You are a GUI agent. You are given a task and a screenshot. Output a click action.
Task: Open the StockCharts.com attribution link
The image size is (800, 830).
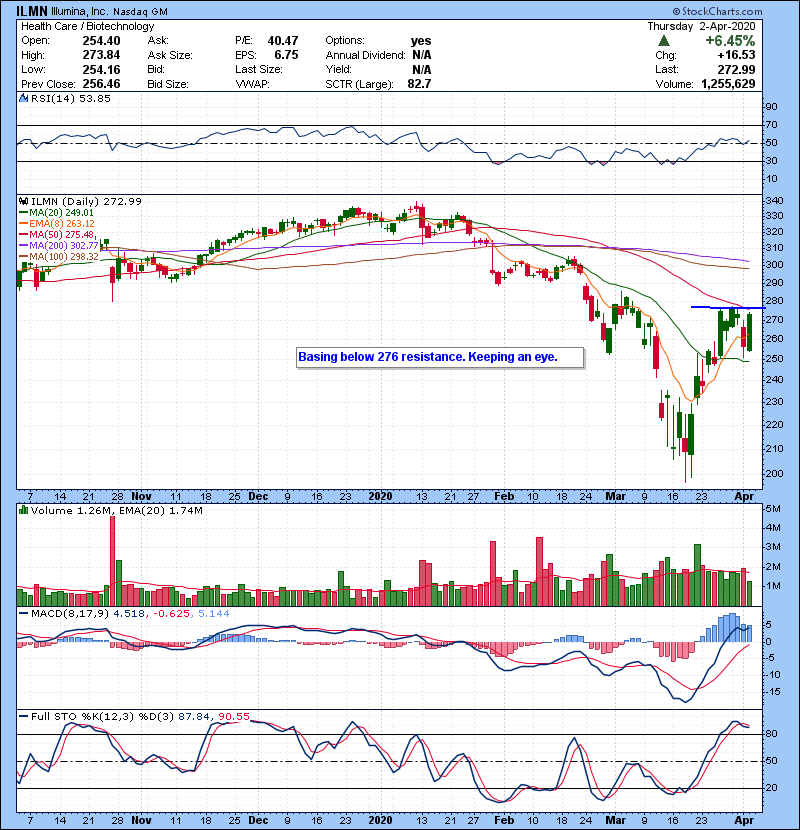click(717, 11)
